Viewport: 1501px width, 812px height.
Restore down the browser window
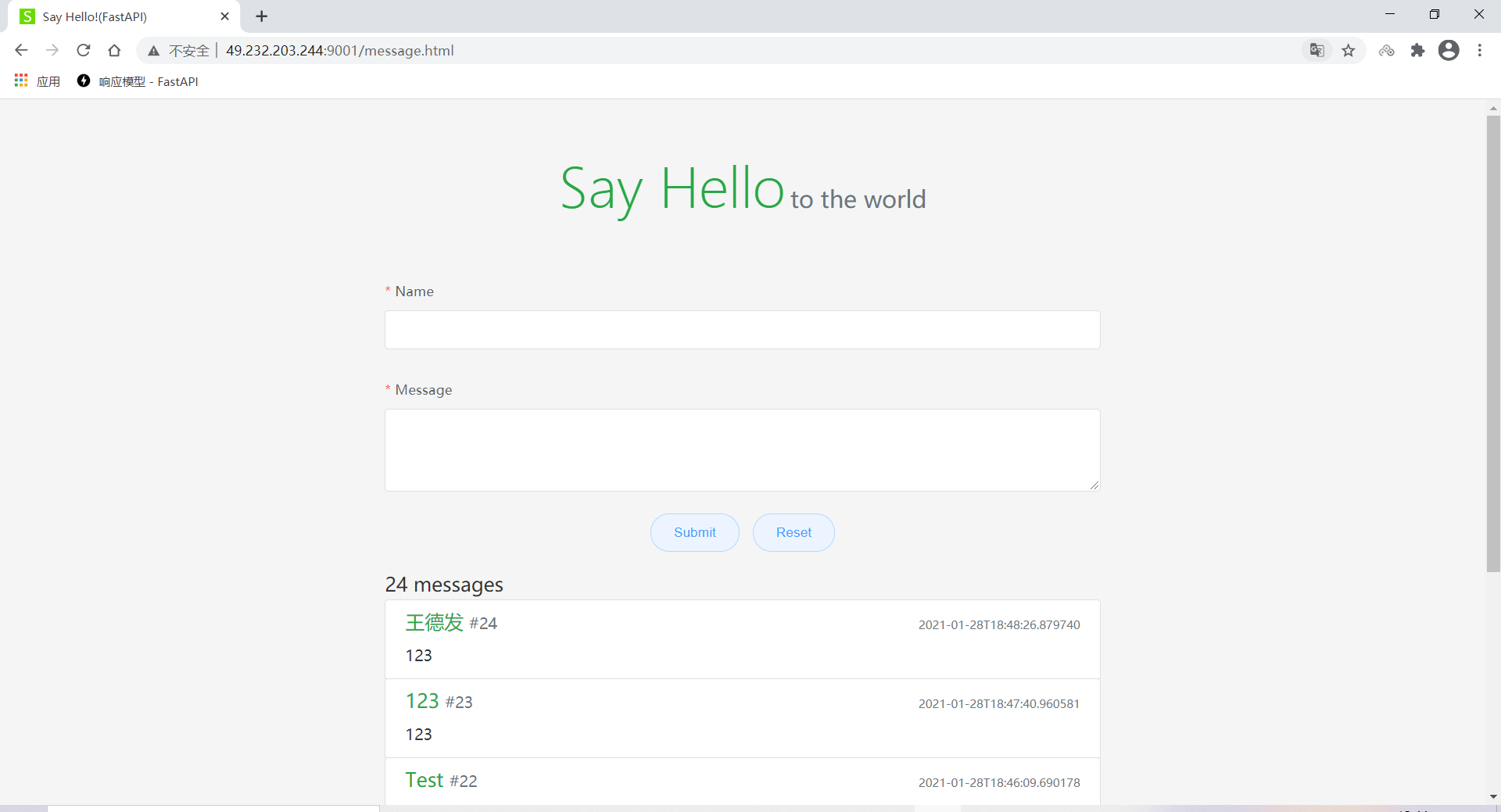click(x=1435, y=14)
